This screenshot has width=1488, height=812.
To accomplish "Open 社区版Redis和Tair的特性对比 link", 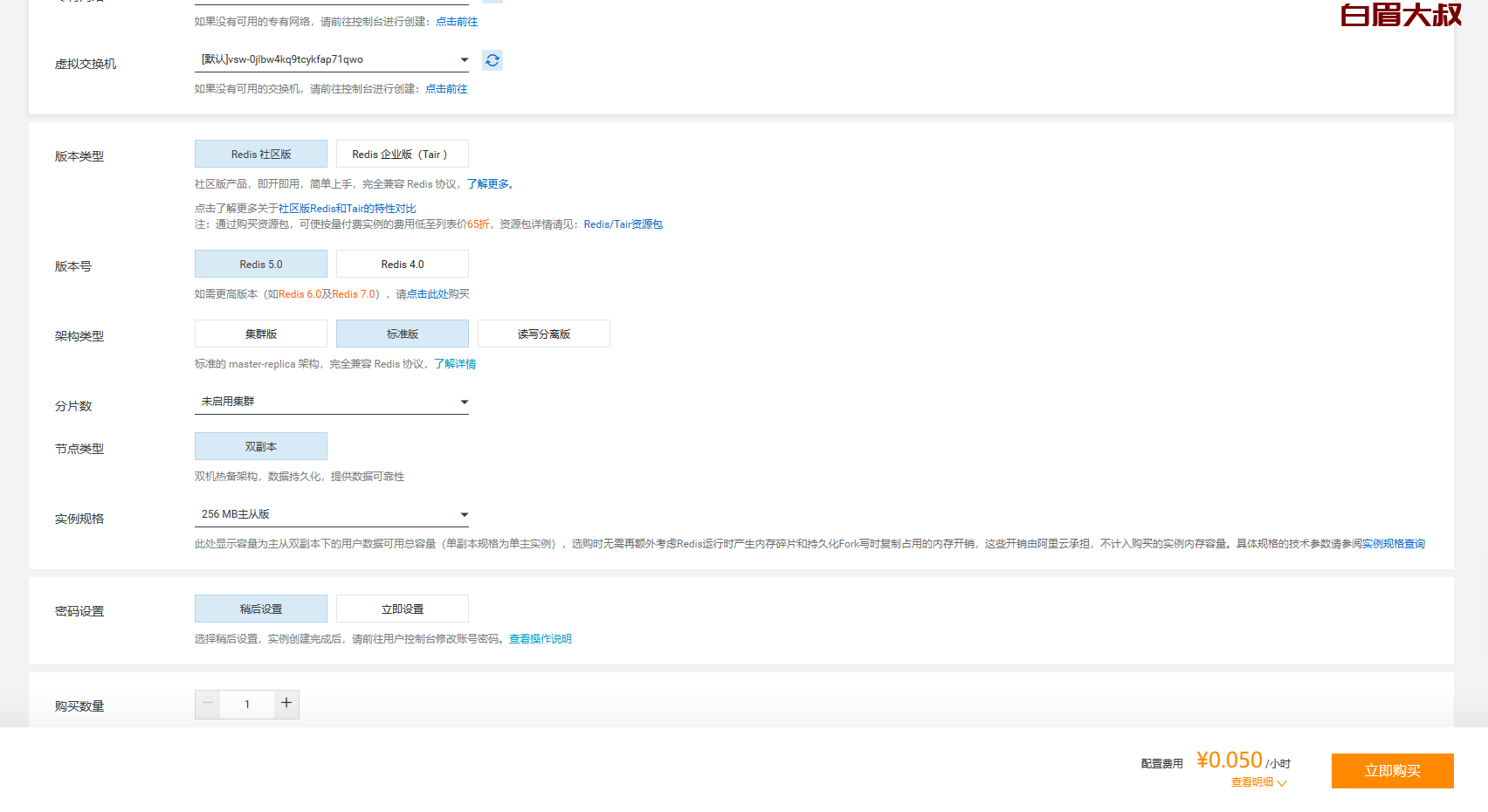I will coord(348,209).
